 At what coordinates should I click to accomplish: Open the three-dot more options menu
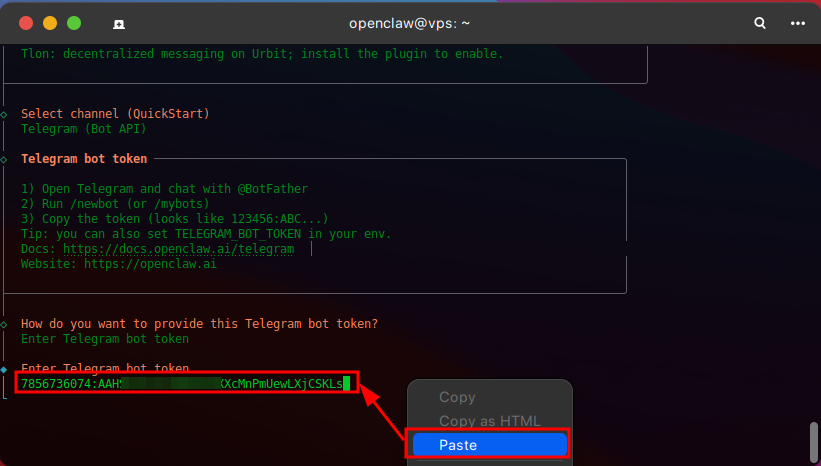pos(797,23)
